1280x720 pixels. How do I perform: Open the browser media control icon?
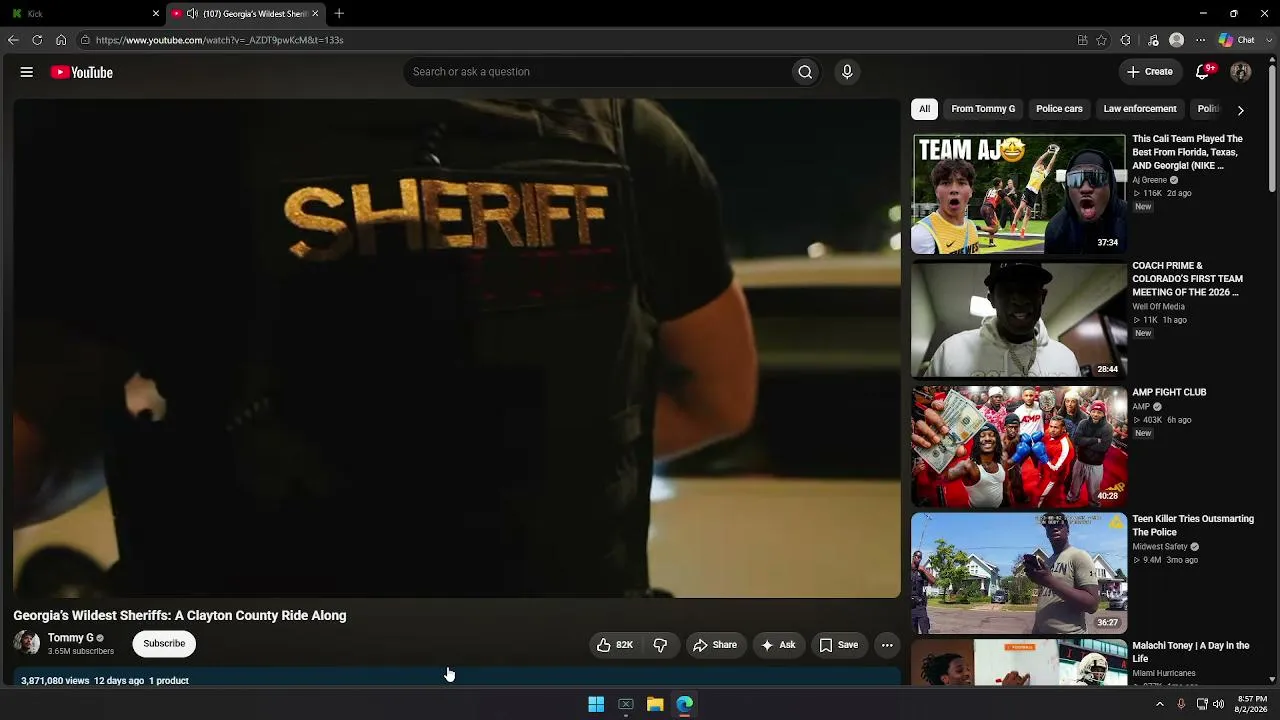1153,40
